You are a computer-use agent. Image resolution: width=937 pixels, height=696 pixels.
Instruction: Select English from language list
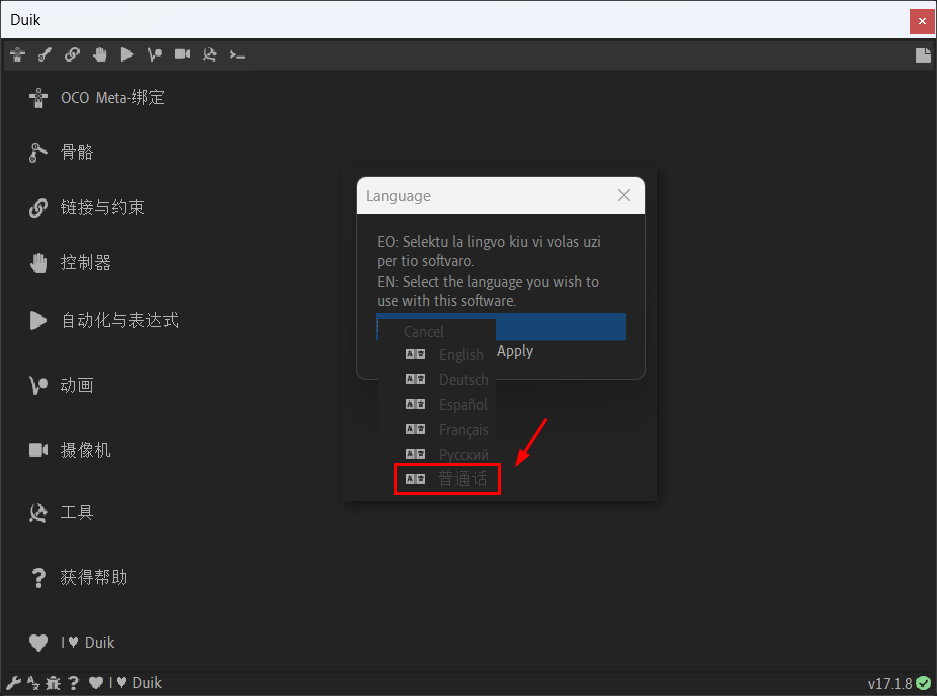(445, 354)
